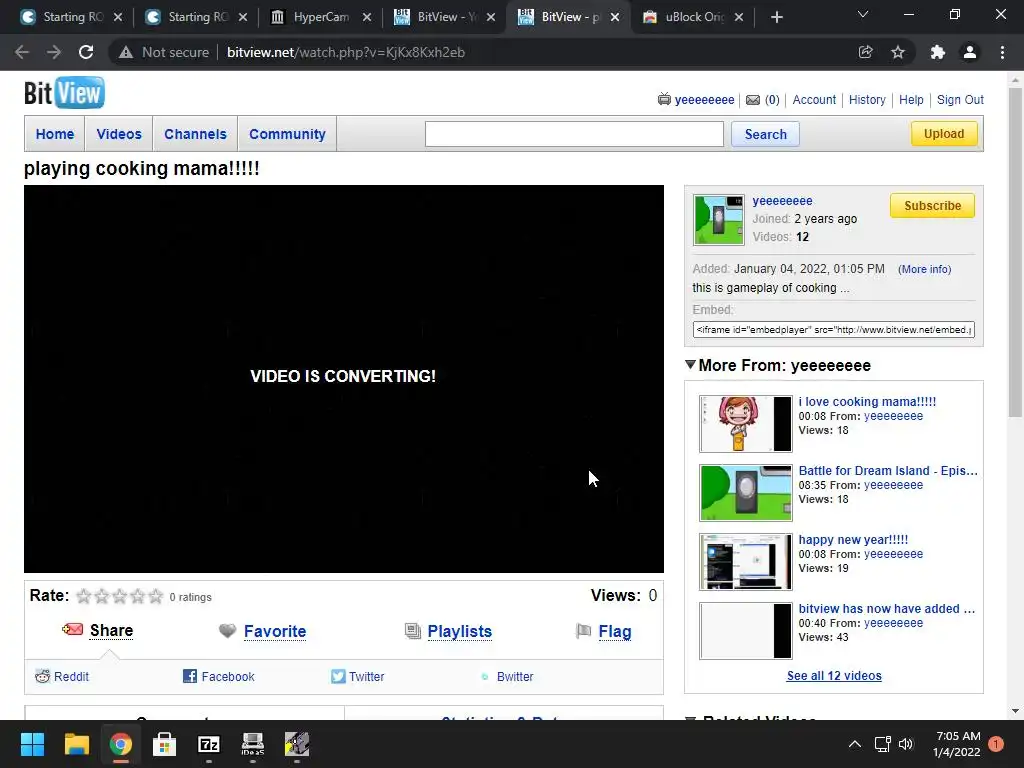Viewport: 1024px width, 768px height.
Task: Click the Sign Out link
Action: point(960,100)
